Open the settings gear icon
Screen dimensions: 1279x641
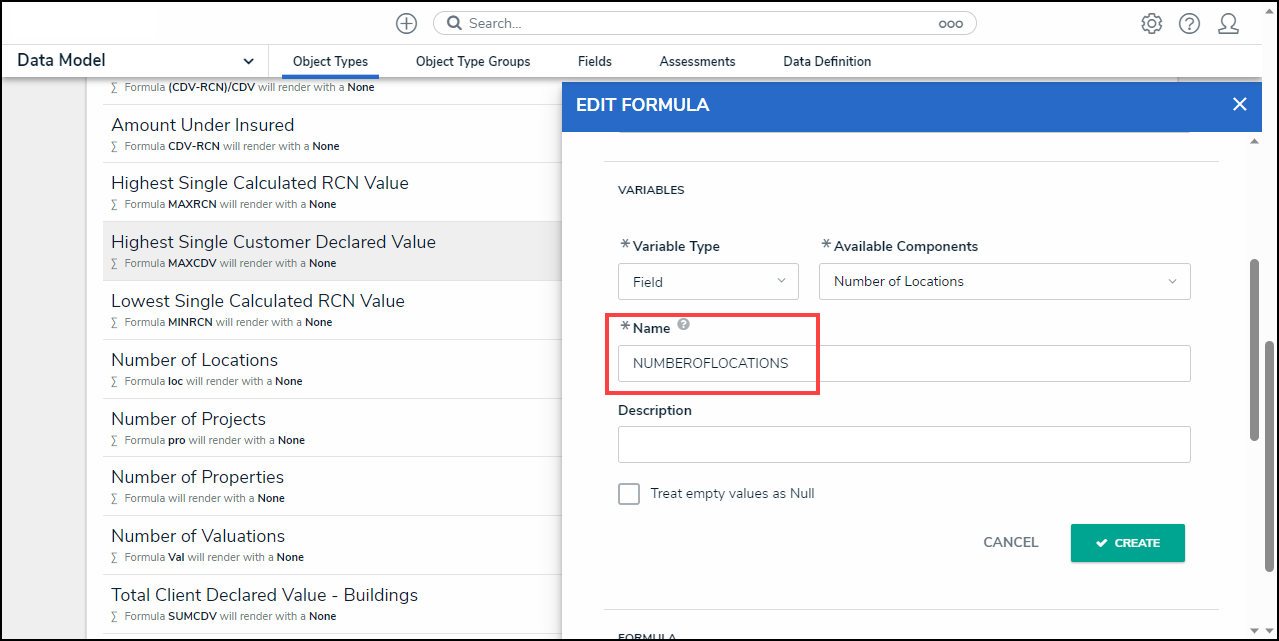[1152, 23]
